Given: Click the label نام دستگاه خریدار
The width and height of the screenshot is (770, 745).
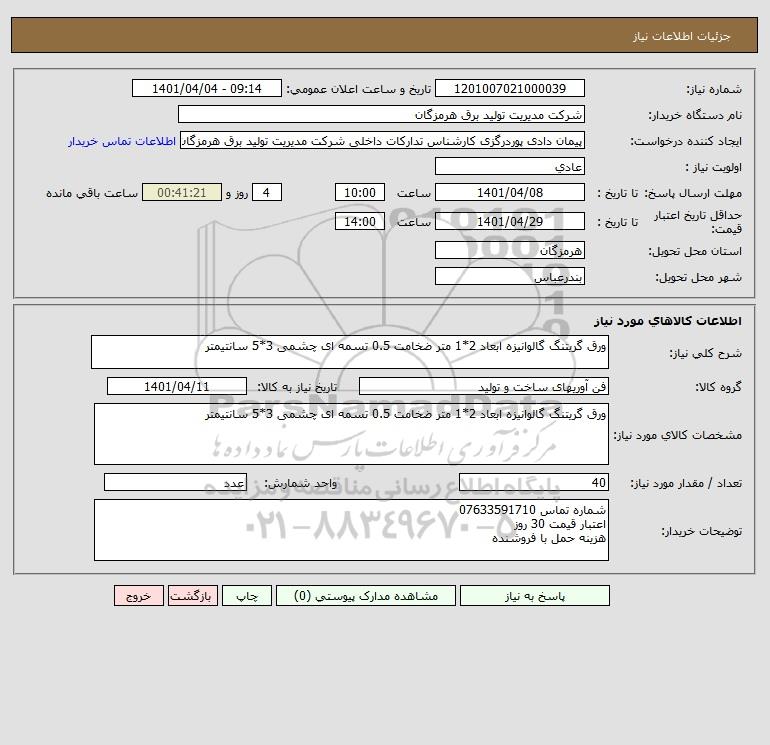Looking at the screenshot, I should (695, 115).
